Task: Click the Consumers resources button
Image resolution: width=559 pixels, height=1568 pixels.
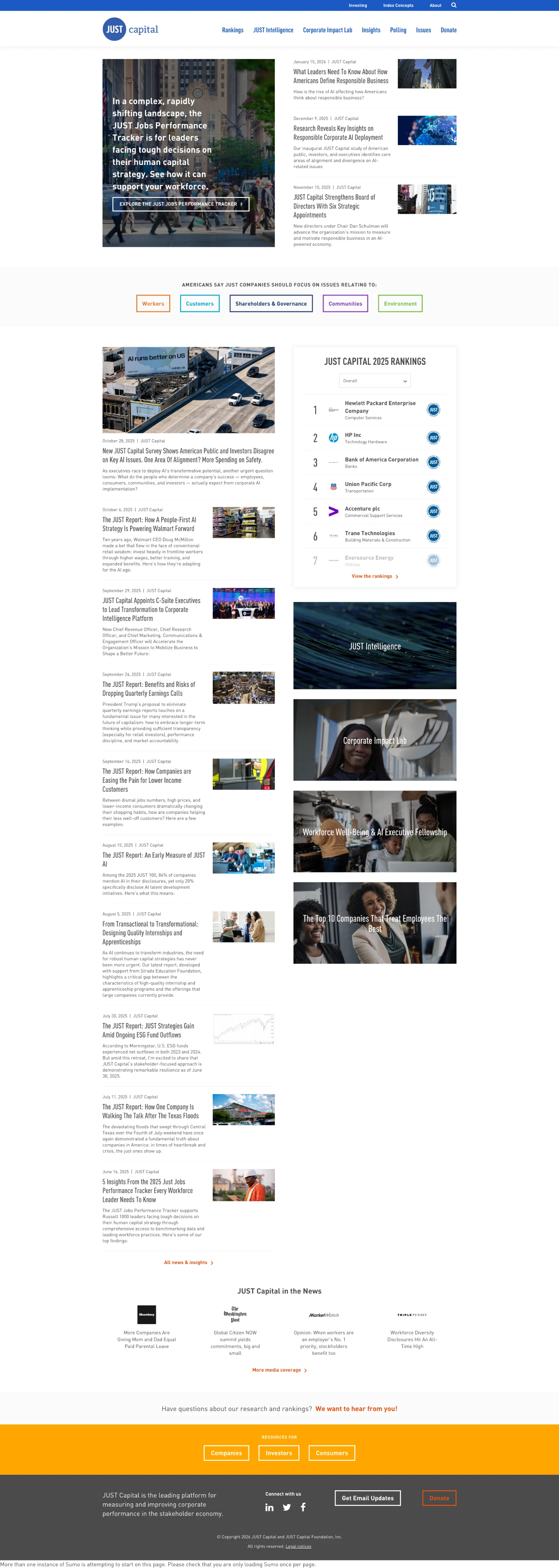Action: (331, 1453)
